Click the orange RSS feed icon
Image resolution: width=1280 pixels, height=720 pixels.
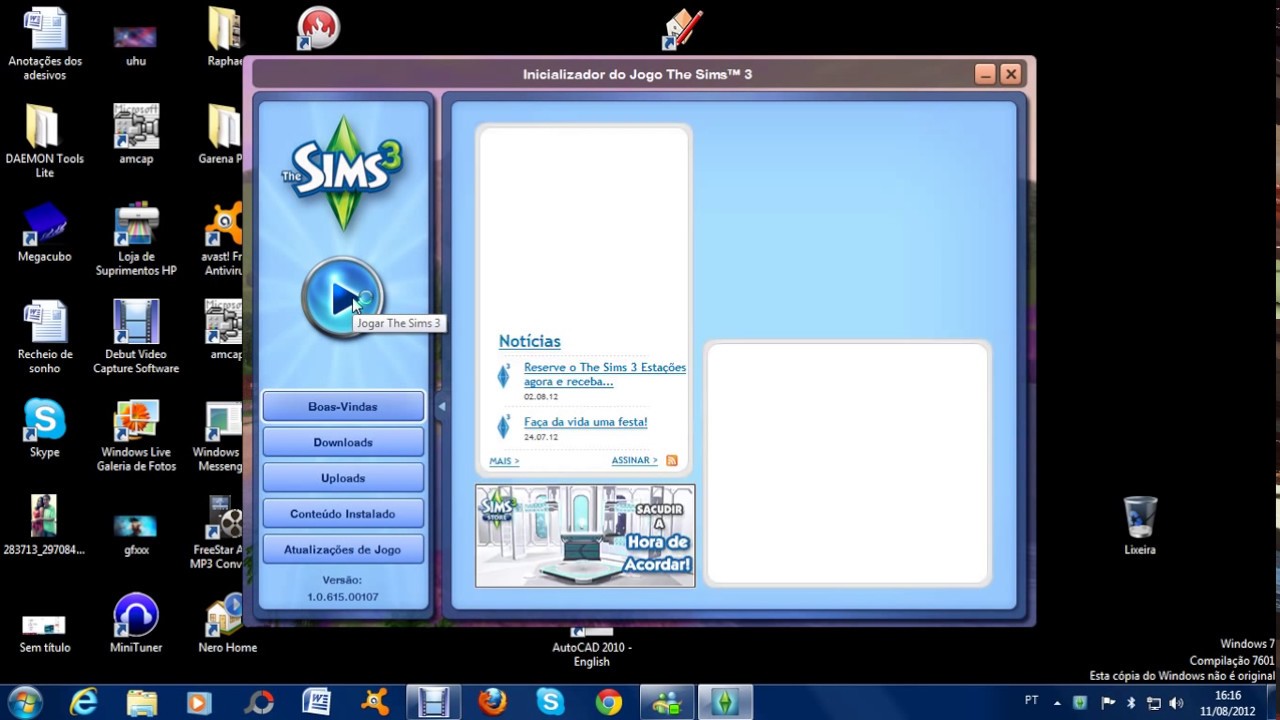tap(672, 461)
